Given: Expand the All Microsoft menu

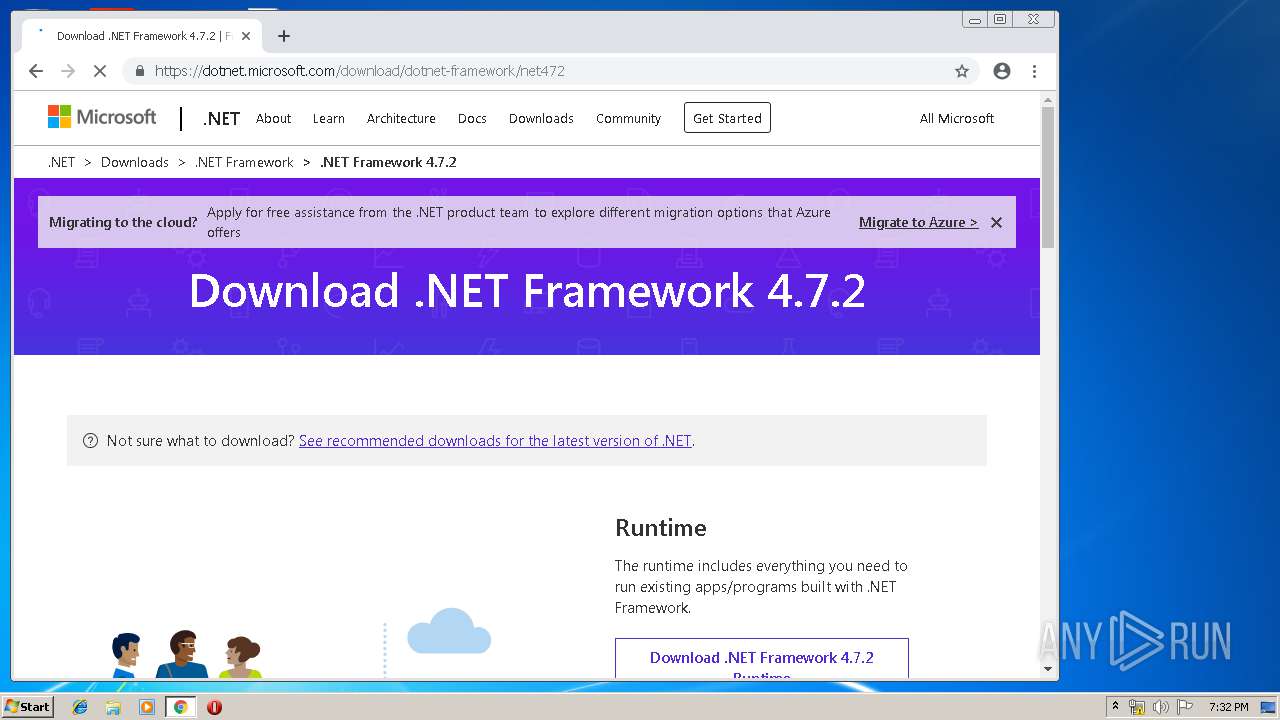Looking at the screenshot, I should pos(957,118).
